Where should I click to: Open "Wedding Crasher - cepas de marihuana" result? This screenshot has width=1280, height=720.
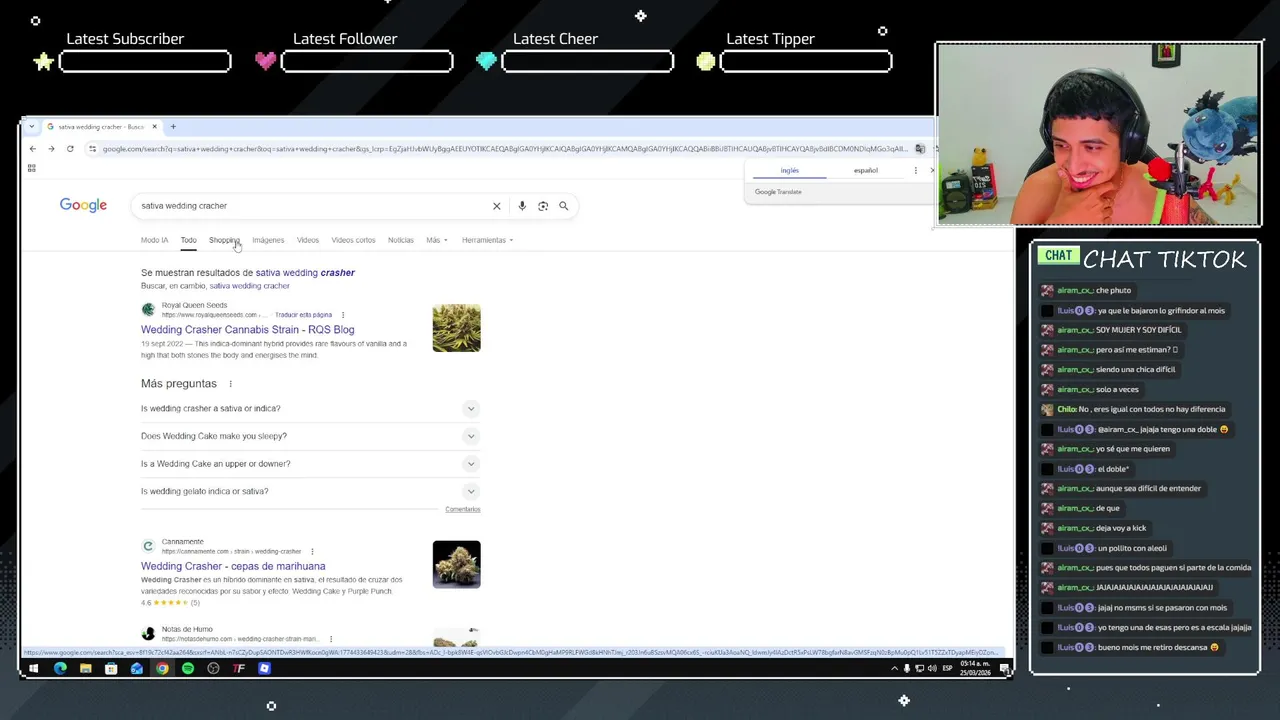point(233,566)
